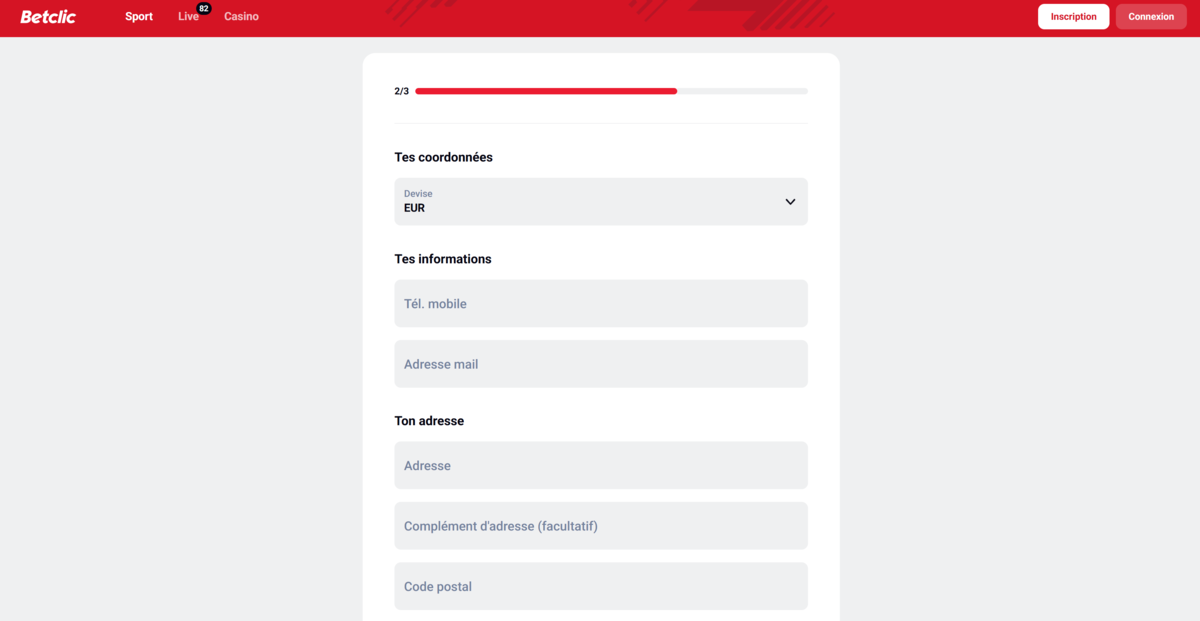
Task: Select the Adresse input field
Action: [x=600, y=466]
